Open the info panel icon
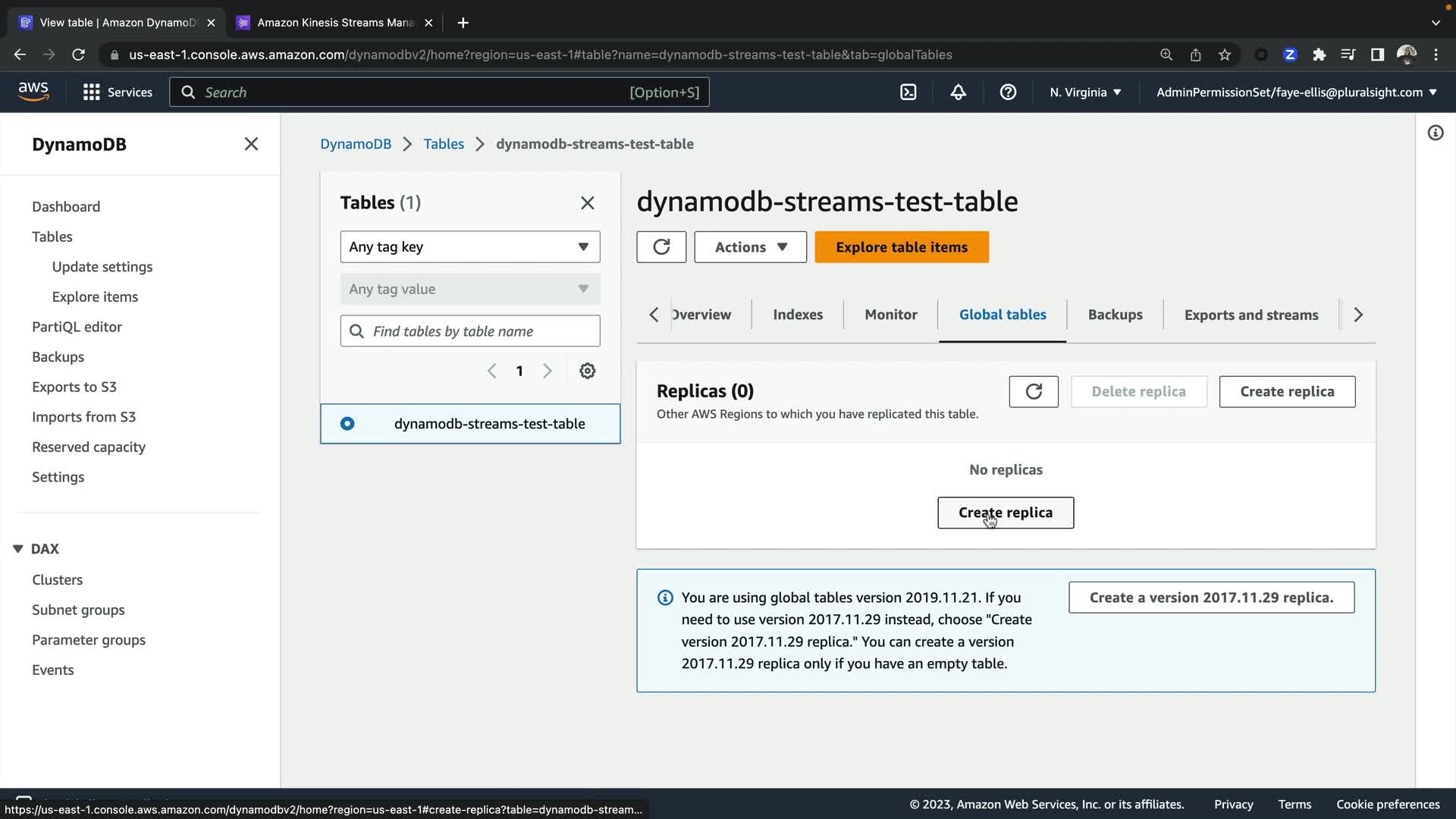The width and height of the screenshot is (1456, 819). (1435, 133)
